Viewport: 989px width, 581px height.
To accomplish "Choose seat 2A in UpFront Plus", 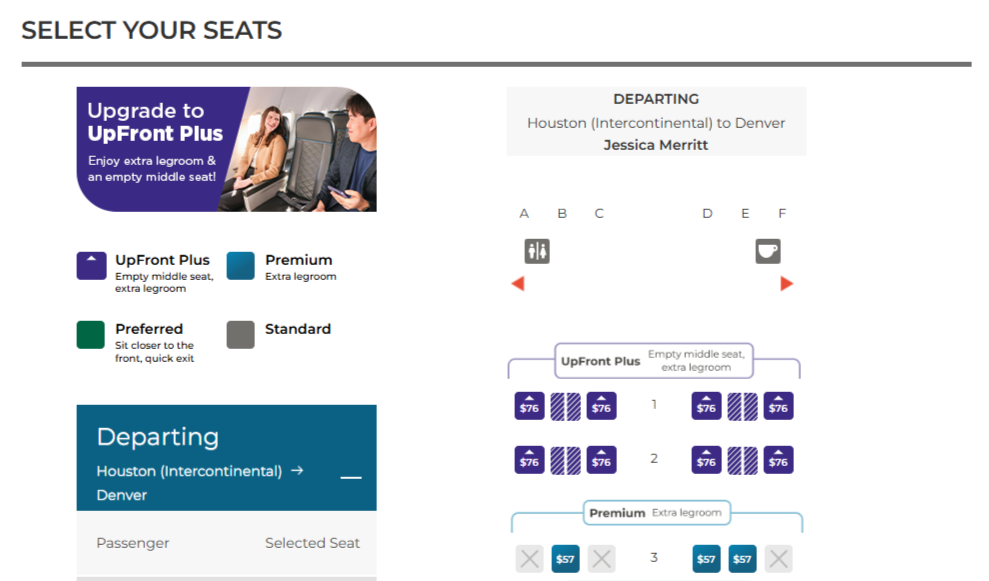I will [x=529, y=460].
